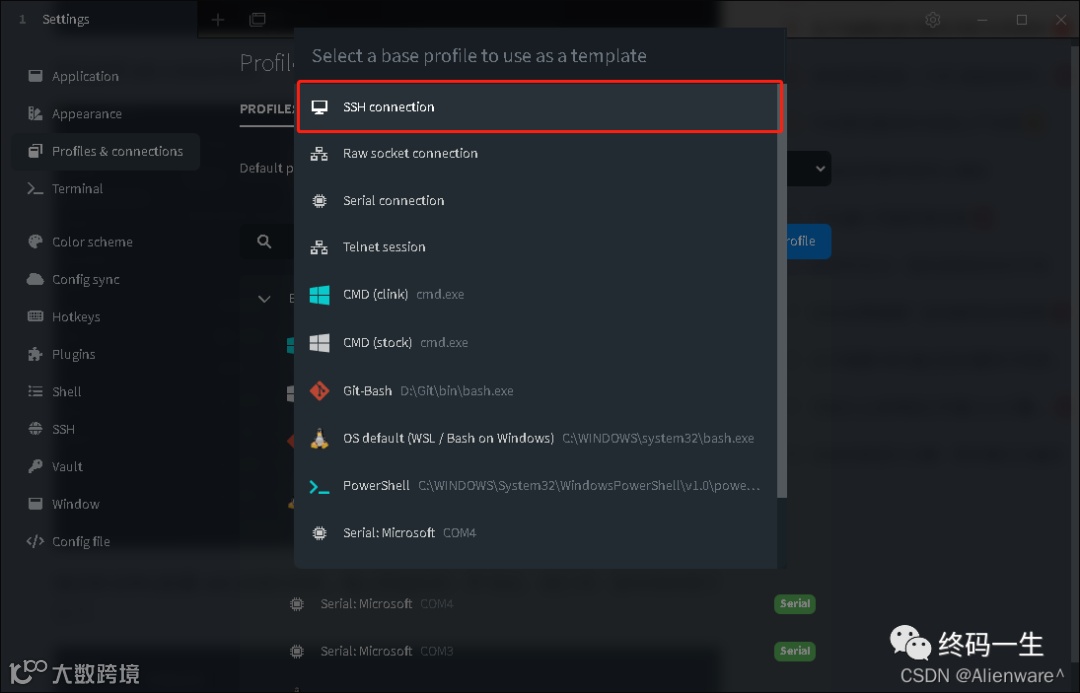Open the Color scheme palette icon in sidebar
This screenshot has width=1080, height=693.
pyautogui.click(x=35, y=242)
